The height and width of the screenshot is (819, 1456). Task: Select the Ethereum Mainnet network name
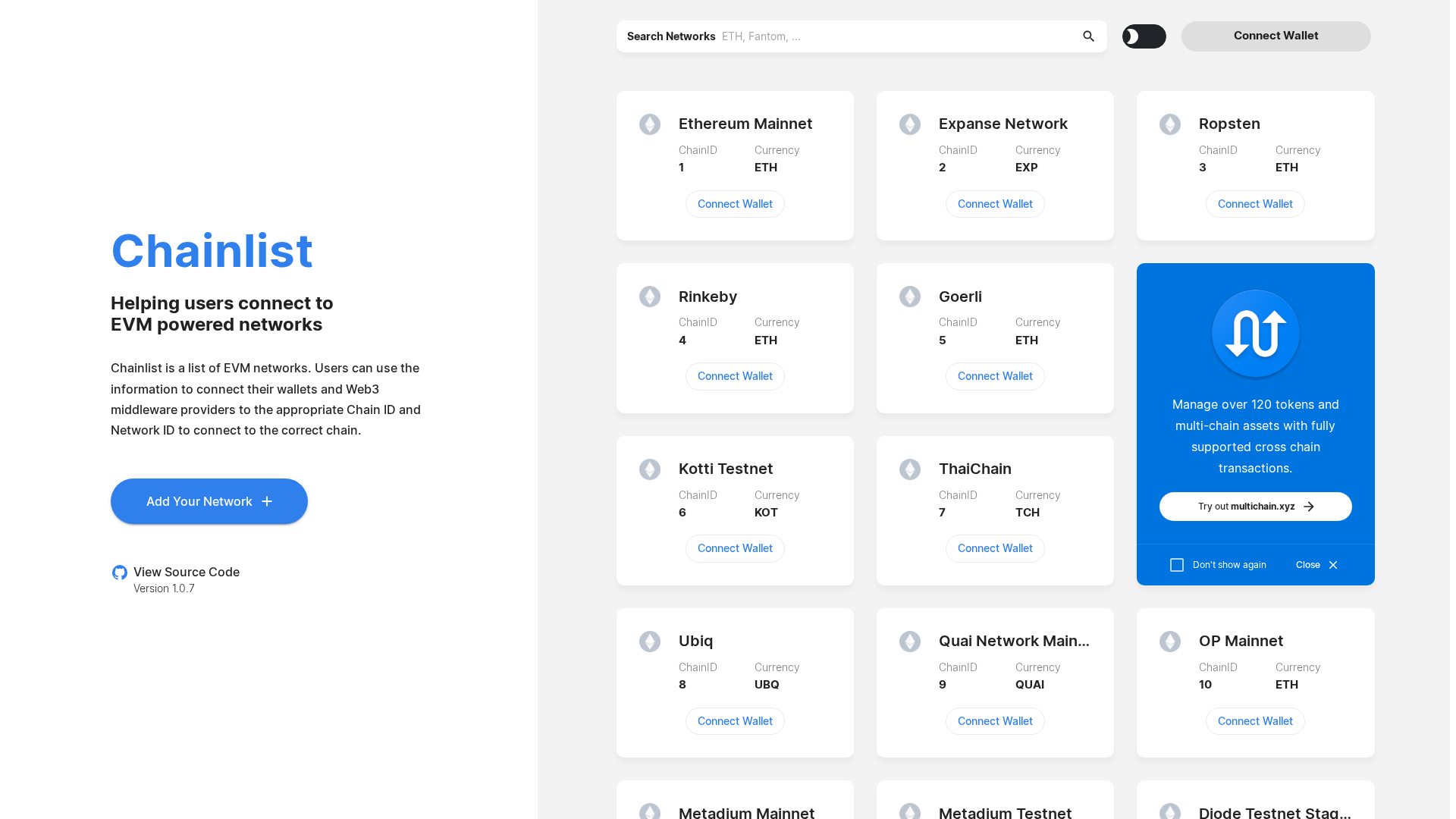point(745,124)
